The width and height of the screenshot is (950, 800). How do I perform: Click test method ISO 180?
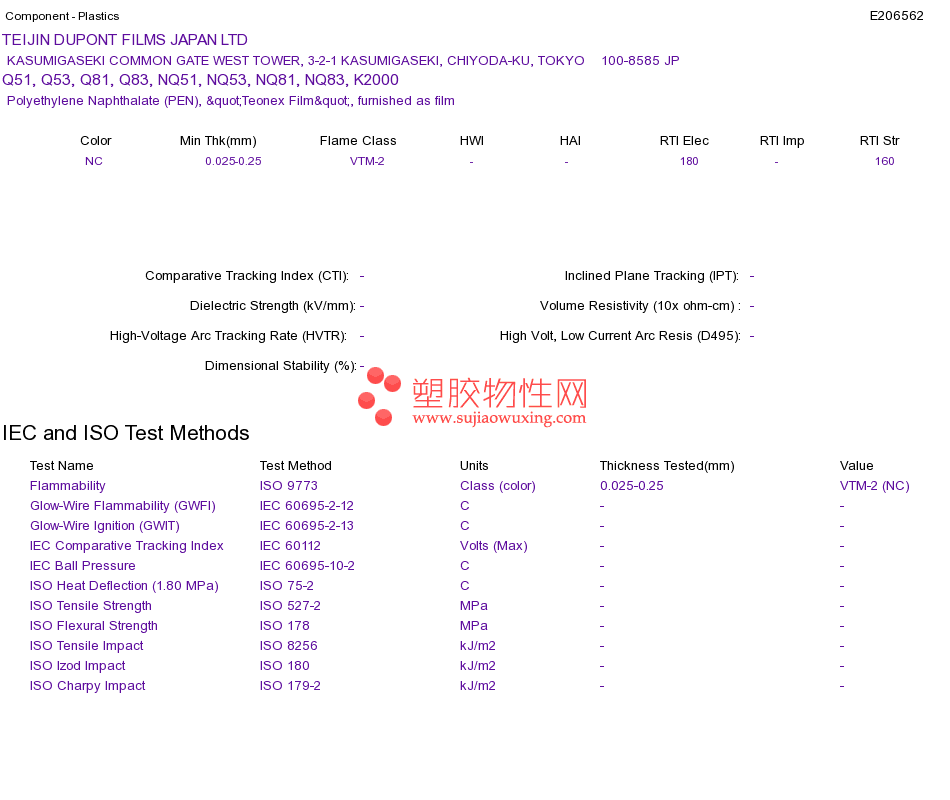(285, 665)
